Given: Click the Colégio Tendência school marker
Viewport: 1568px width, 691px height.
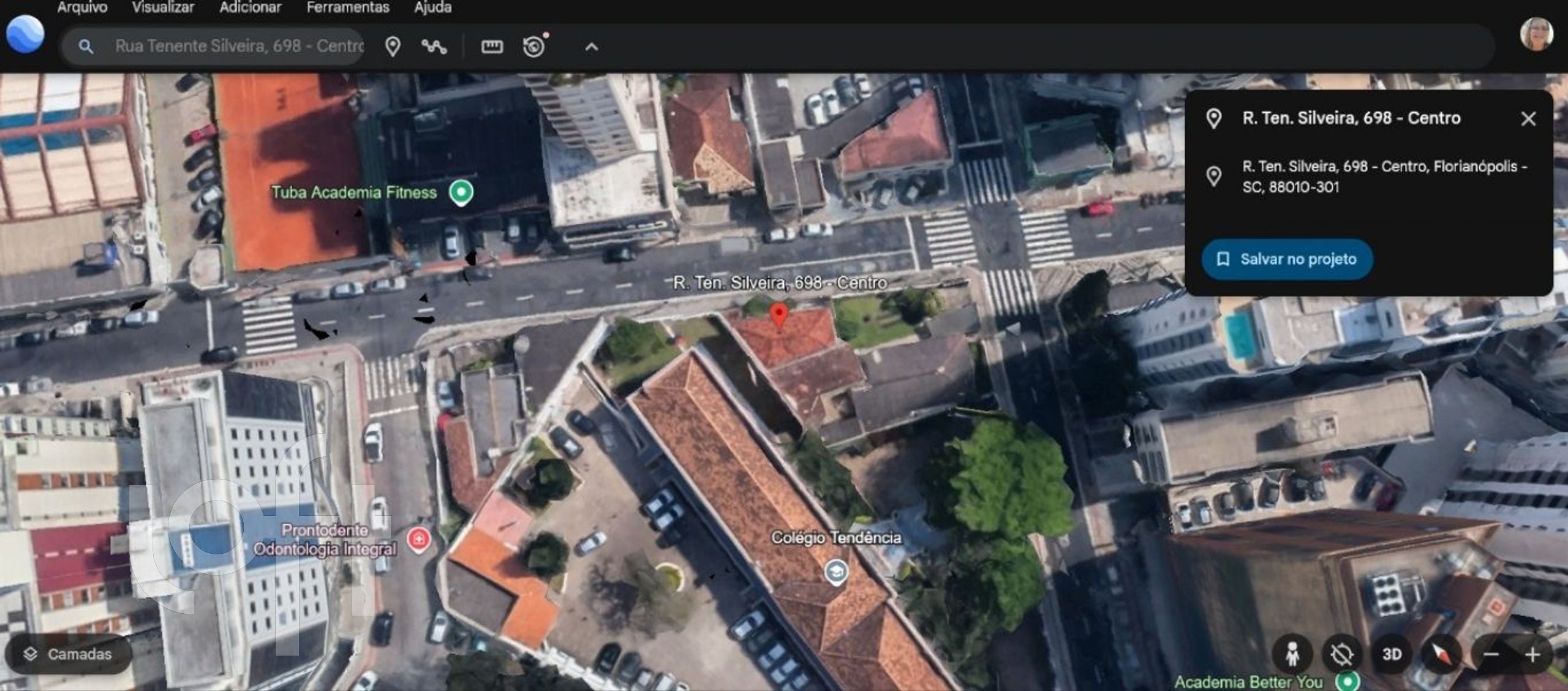Looking at the screenshot, I should coord(836,572).
